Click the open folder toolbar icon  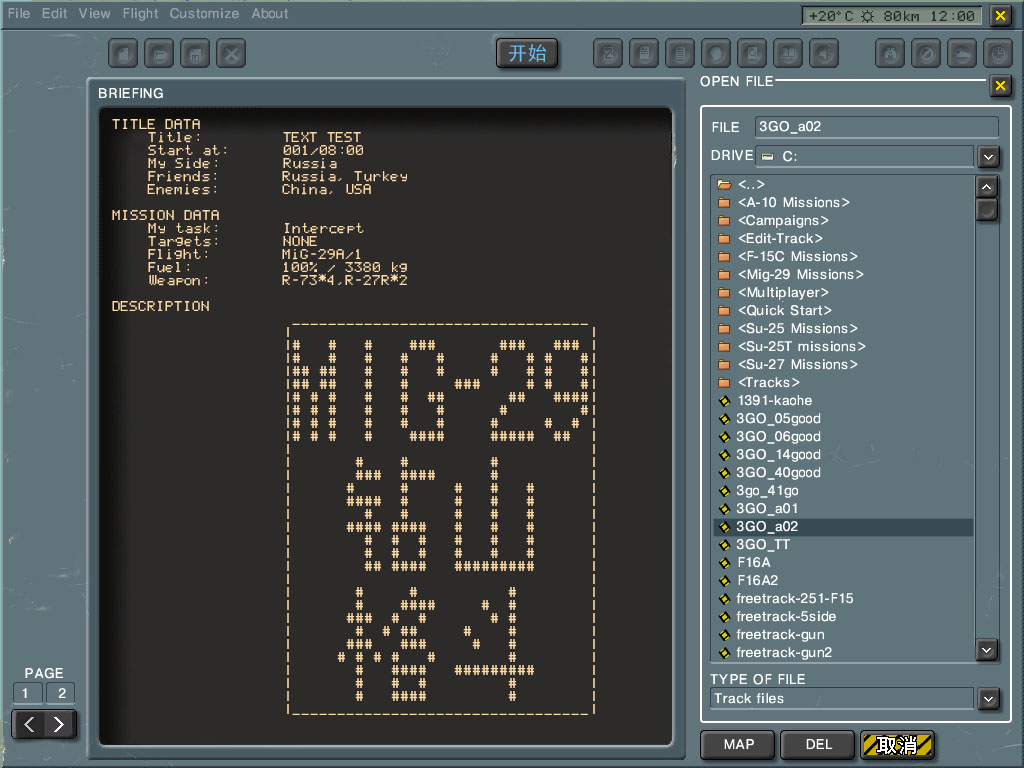click(159, 53)
